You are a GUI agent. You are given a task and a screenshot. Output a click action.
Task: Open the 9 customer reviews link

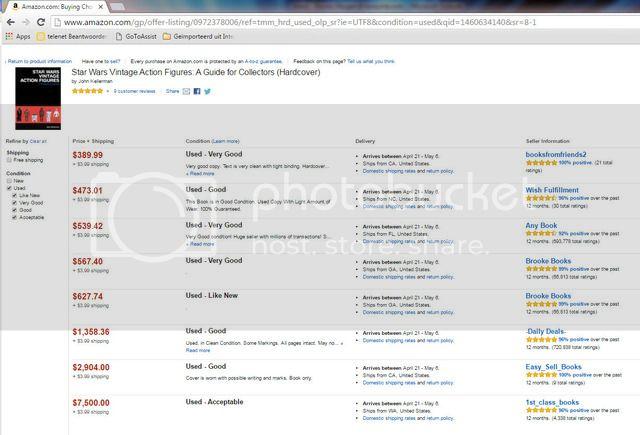(x=134, y=91)
